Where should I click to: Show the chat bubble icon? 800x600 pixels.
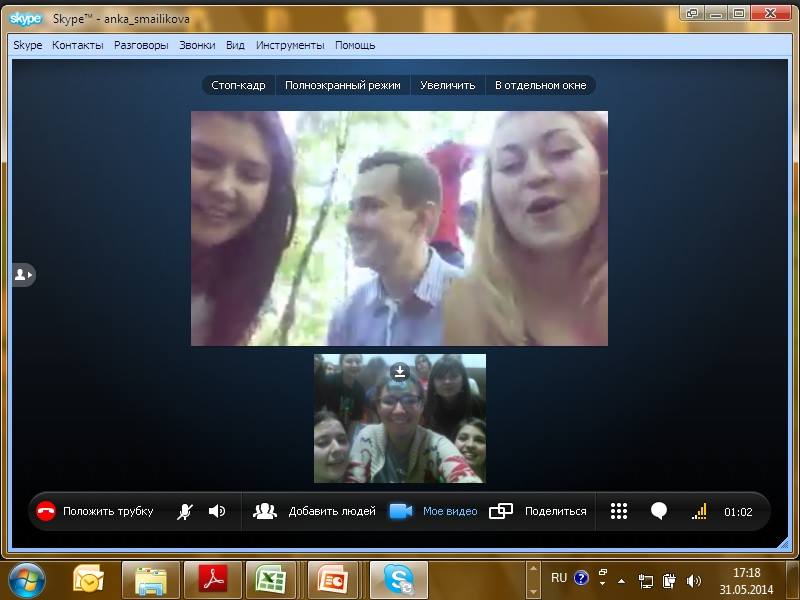659,511
